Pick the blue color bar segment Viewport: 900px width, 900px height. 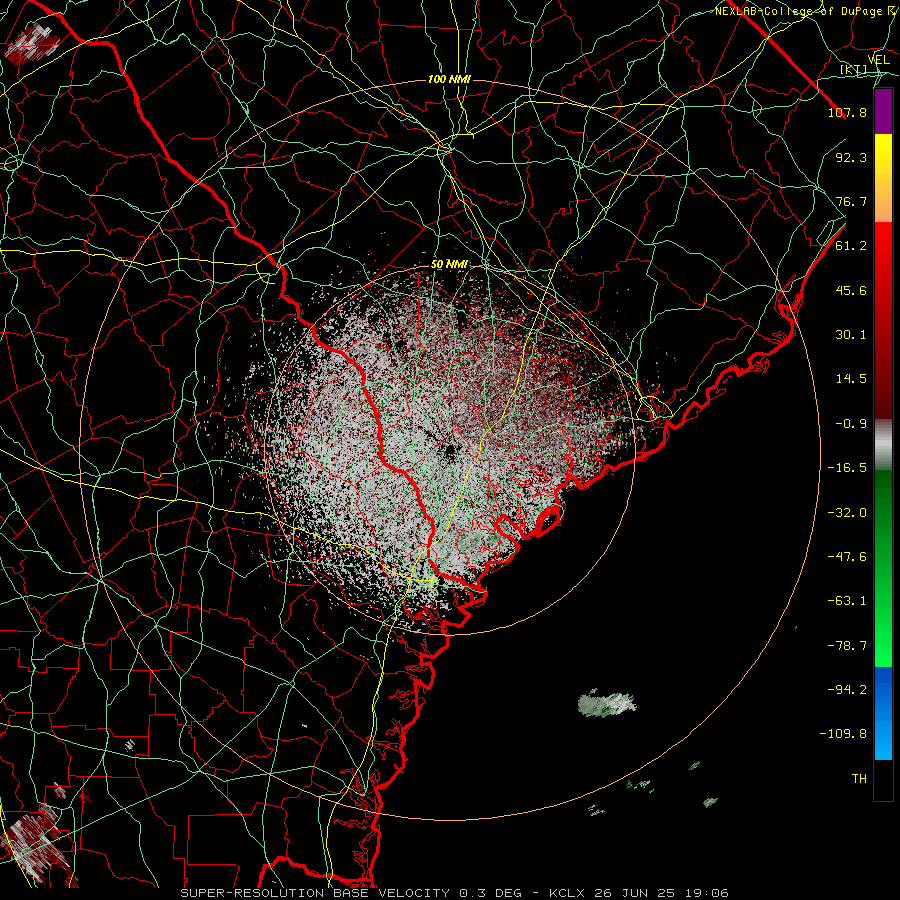pyautogui.click(x=883, y=713)
